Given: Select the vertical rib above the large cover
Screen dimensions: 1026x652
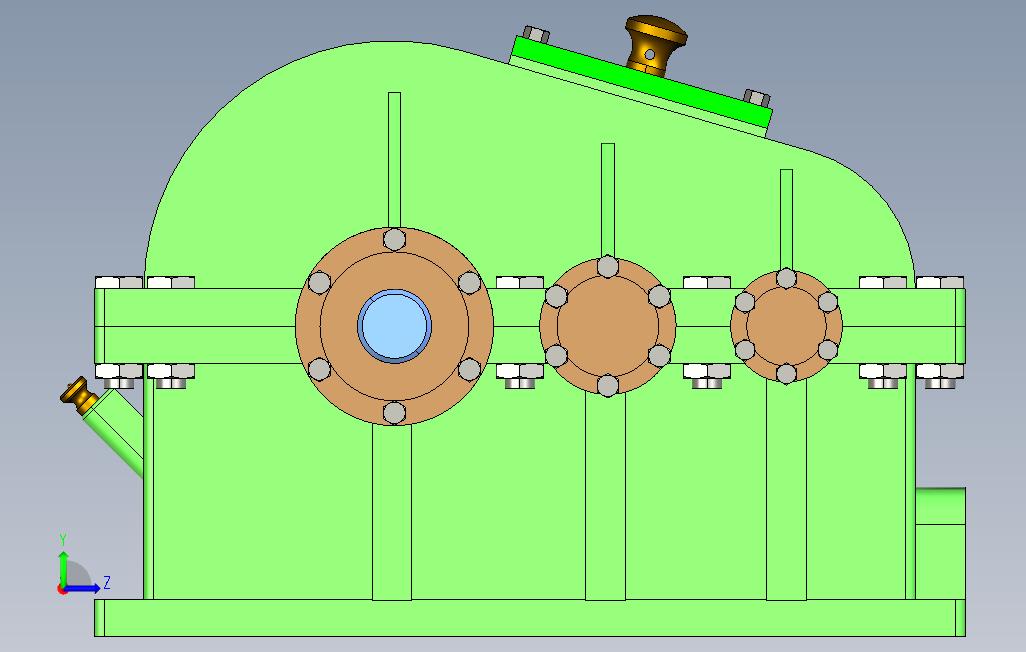Looking at the screenshot, I should [x=395, y=159].
